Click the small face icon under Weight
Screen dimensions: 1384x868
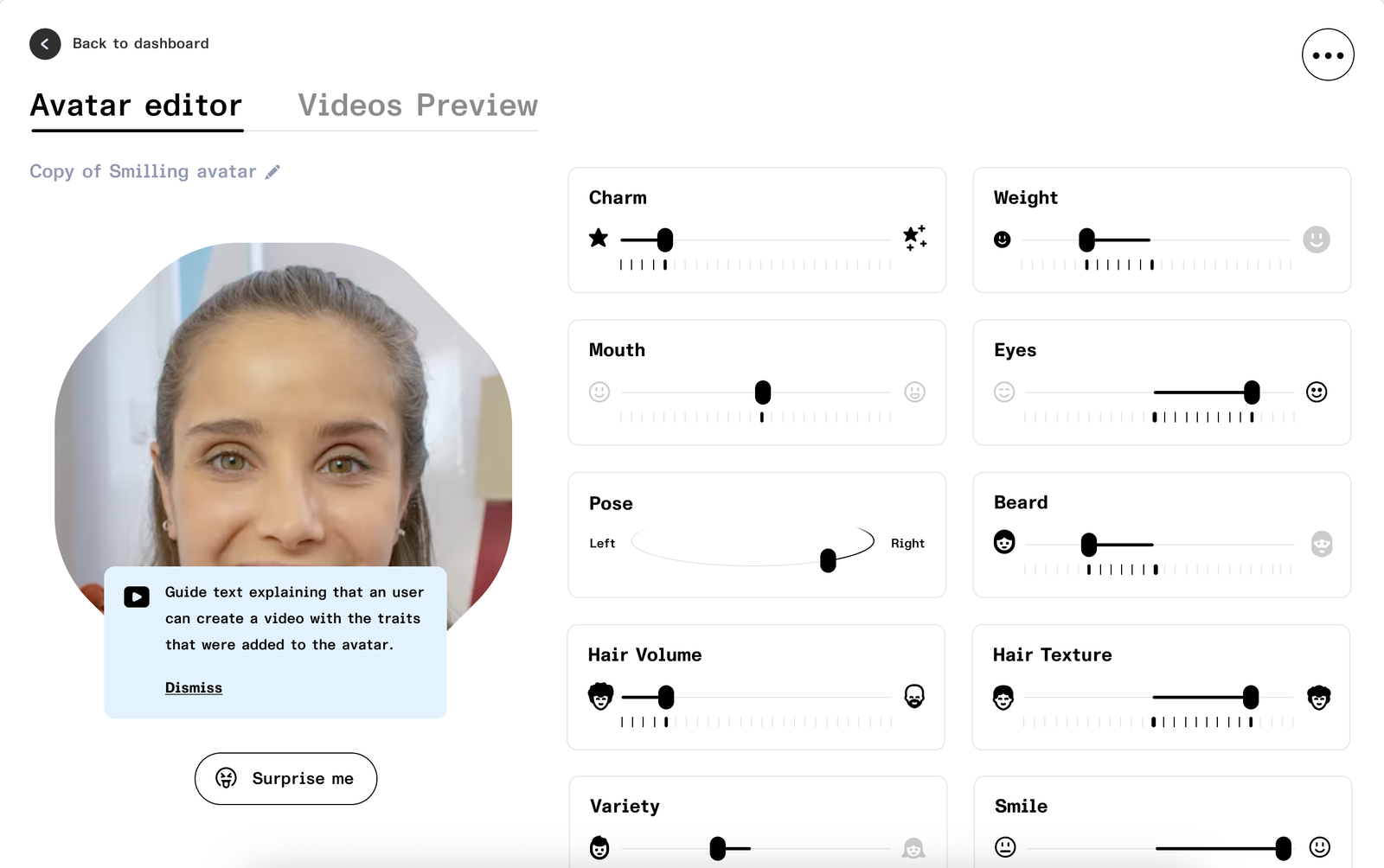tap(1003, 239)
